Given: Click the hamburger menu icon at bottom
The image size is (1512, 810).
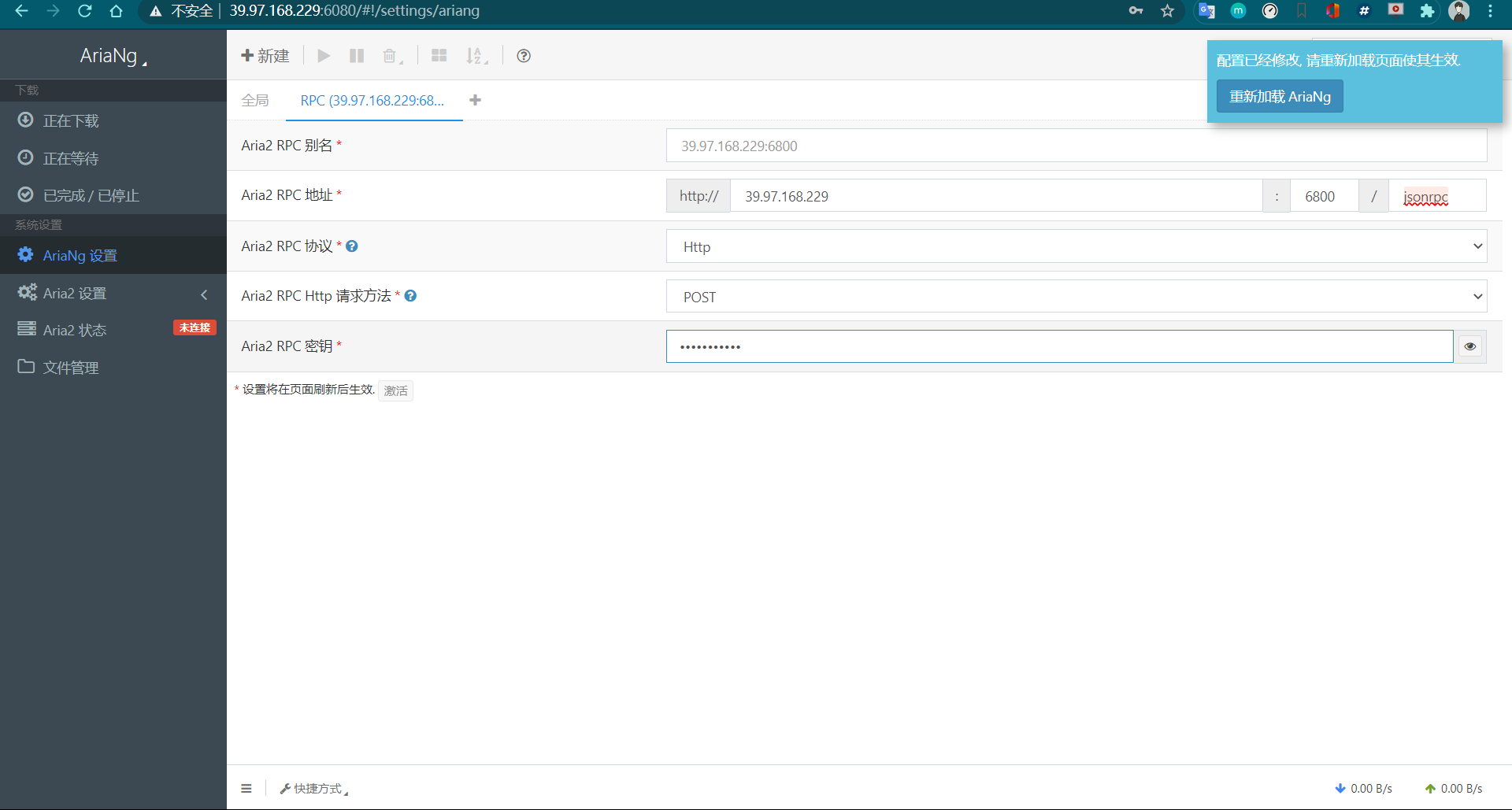Looking at the screenshot, I should click(x=246, y=788).
